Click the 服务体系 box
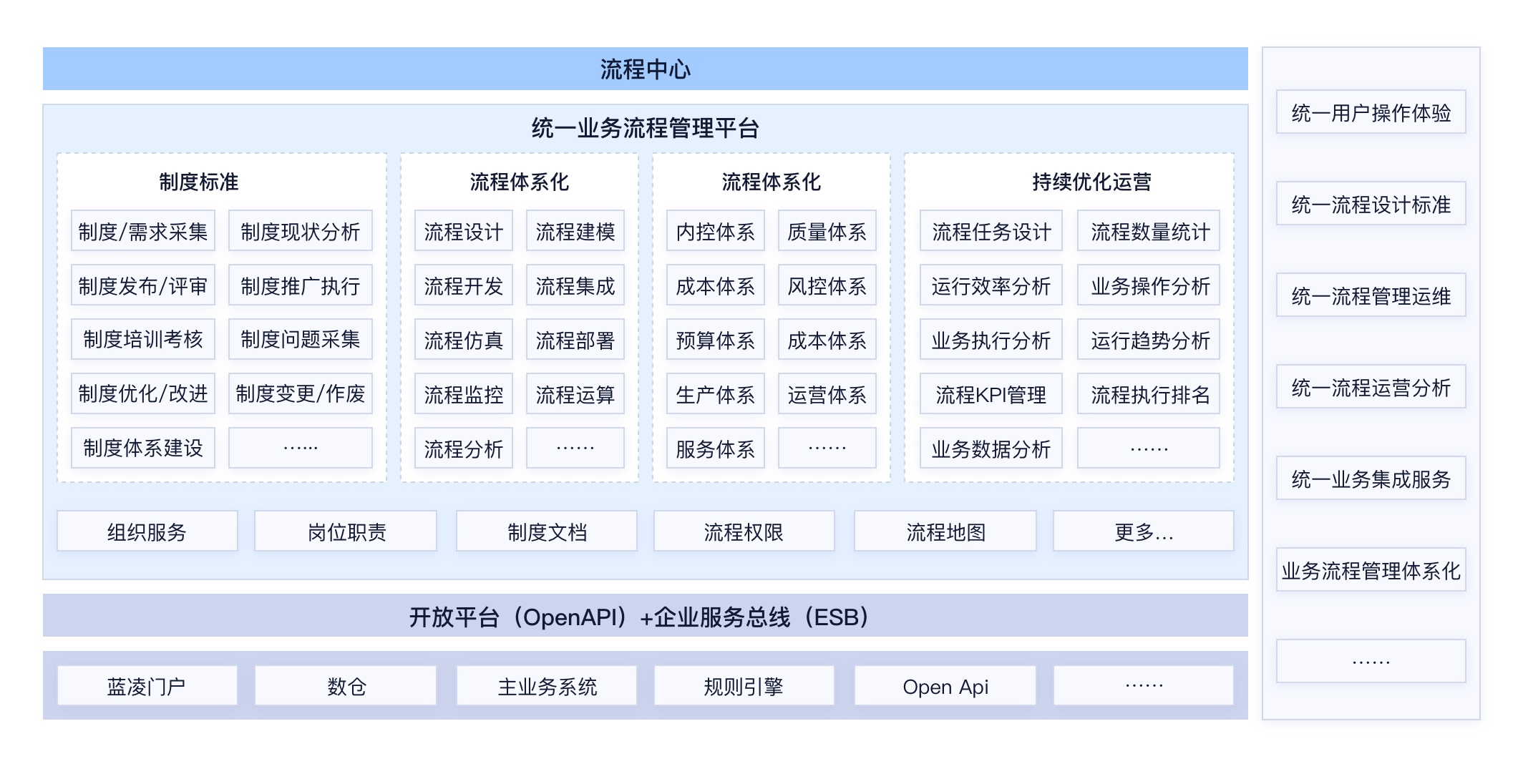 716,448
